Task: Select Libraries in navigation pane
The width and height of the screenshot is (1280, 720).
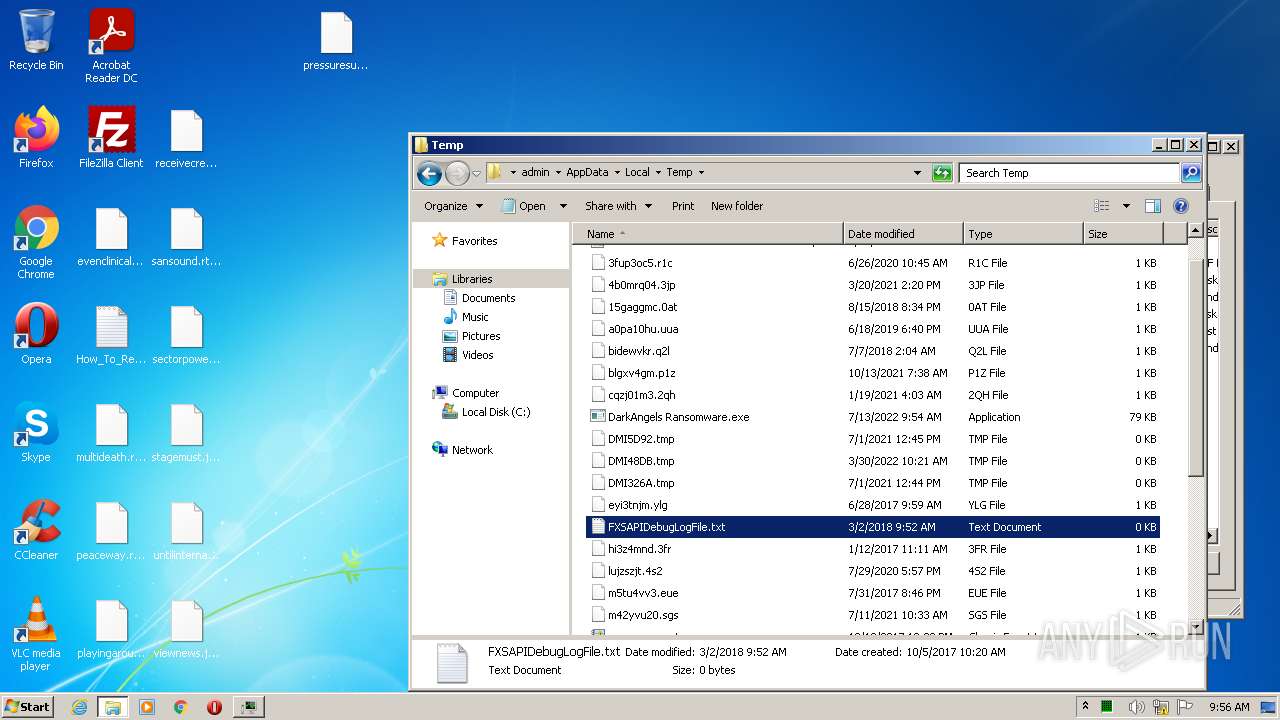Action: 472,279
